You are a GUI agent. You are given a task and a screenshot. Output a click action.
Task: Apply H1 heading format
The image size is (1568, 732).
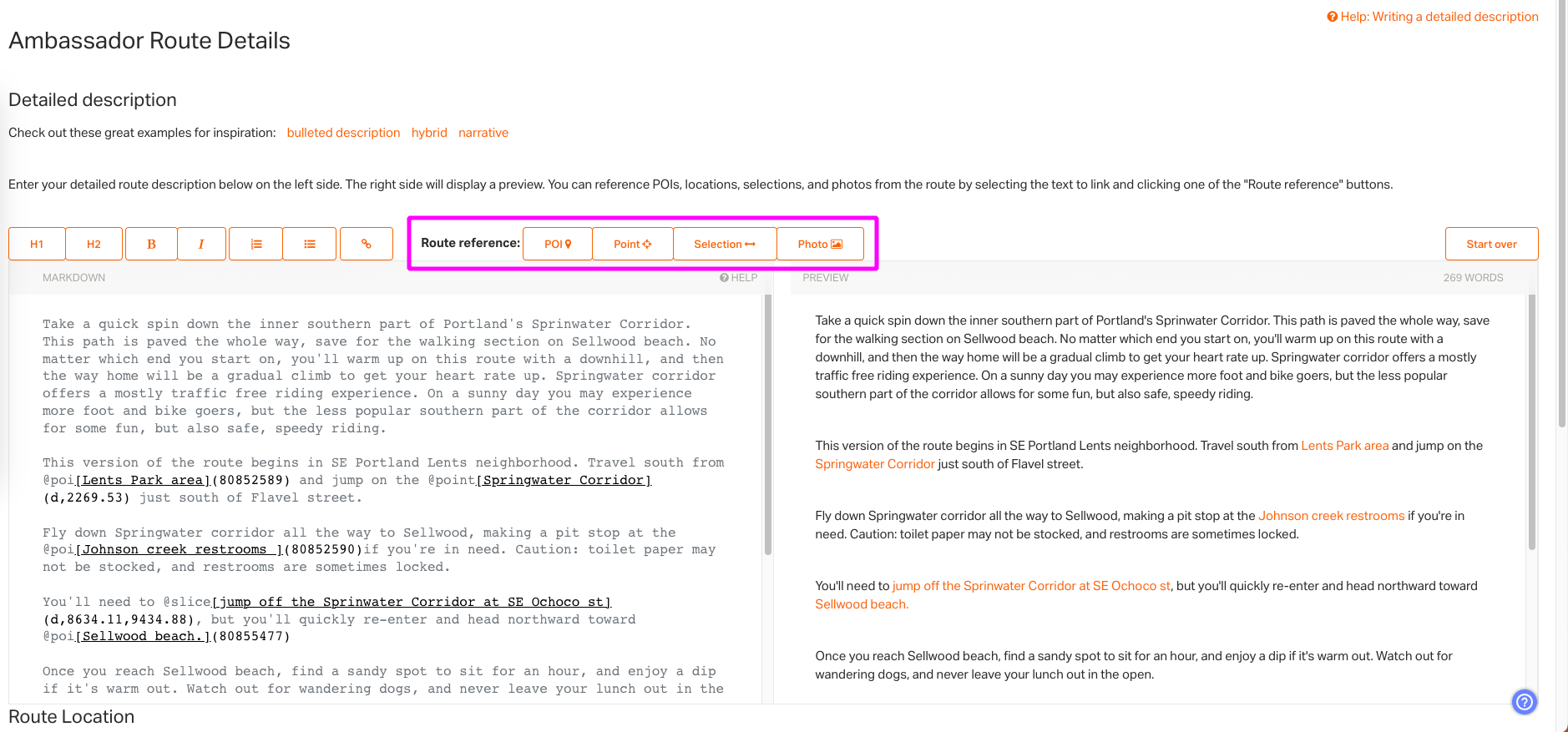pyautogui.click(x=37, y=244)
